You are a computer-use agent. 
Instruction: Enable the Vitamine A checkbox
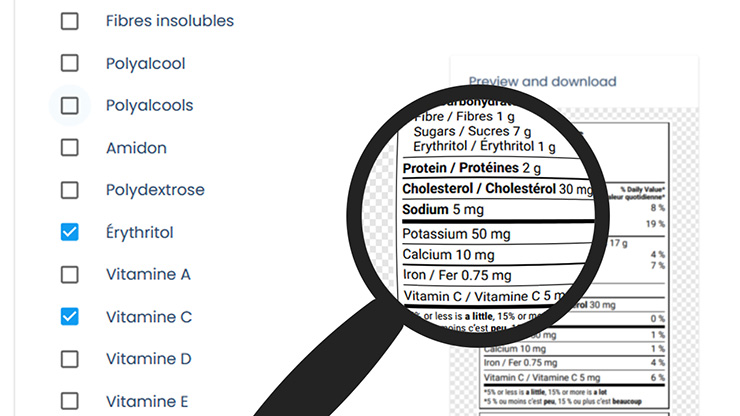[69, 274]
